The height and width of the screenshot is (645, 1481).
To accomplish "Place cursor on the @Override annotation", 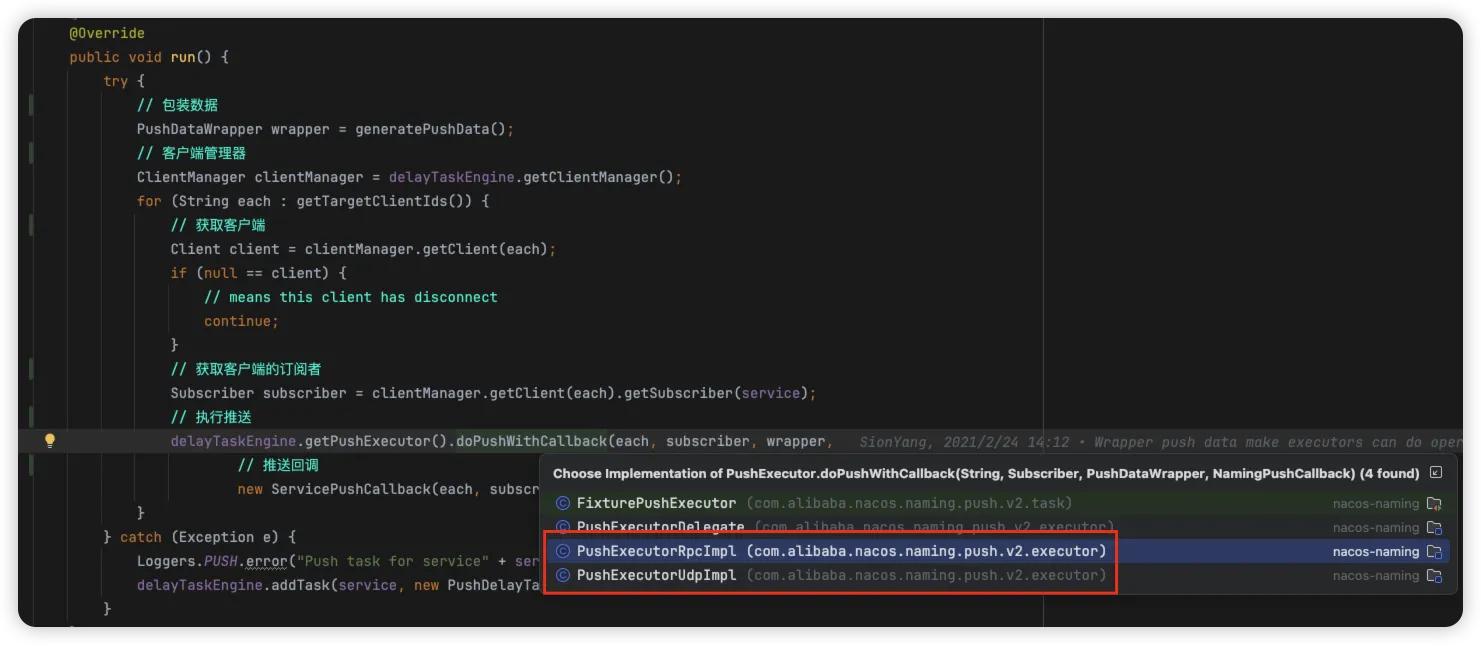I will (107, 33).
